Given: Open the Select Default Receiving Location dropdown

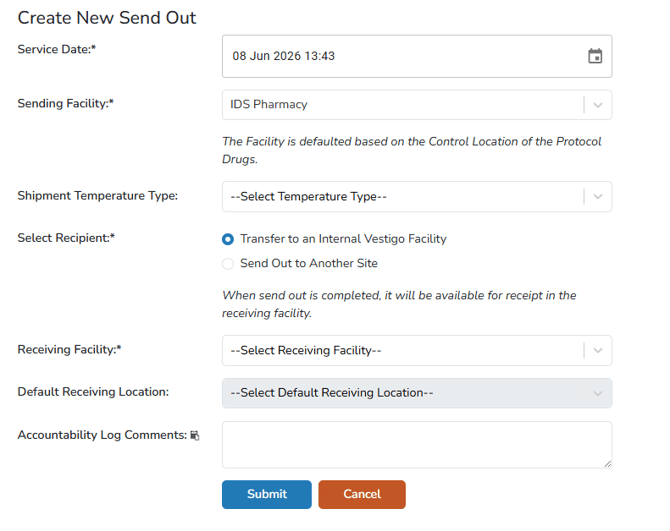Looking at the screenshot, I should click(417, 393).
